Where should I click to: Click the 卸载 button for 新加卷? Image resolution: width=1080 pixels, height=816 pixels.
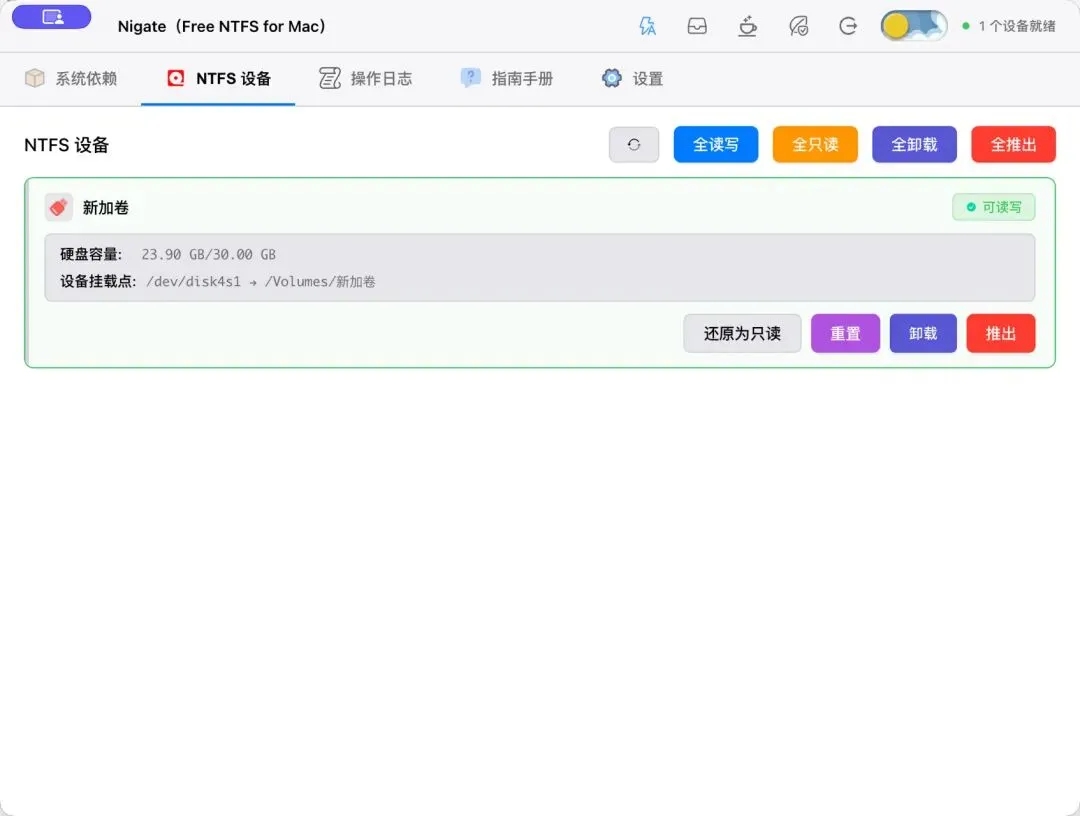[923, 333]
